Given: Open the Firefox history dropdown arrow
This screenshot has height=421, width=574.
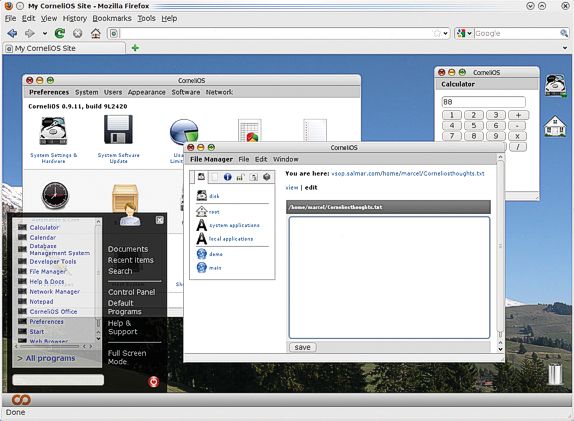Looking at the screenshot, I should (x=45, y=33).
